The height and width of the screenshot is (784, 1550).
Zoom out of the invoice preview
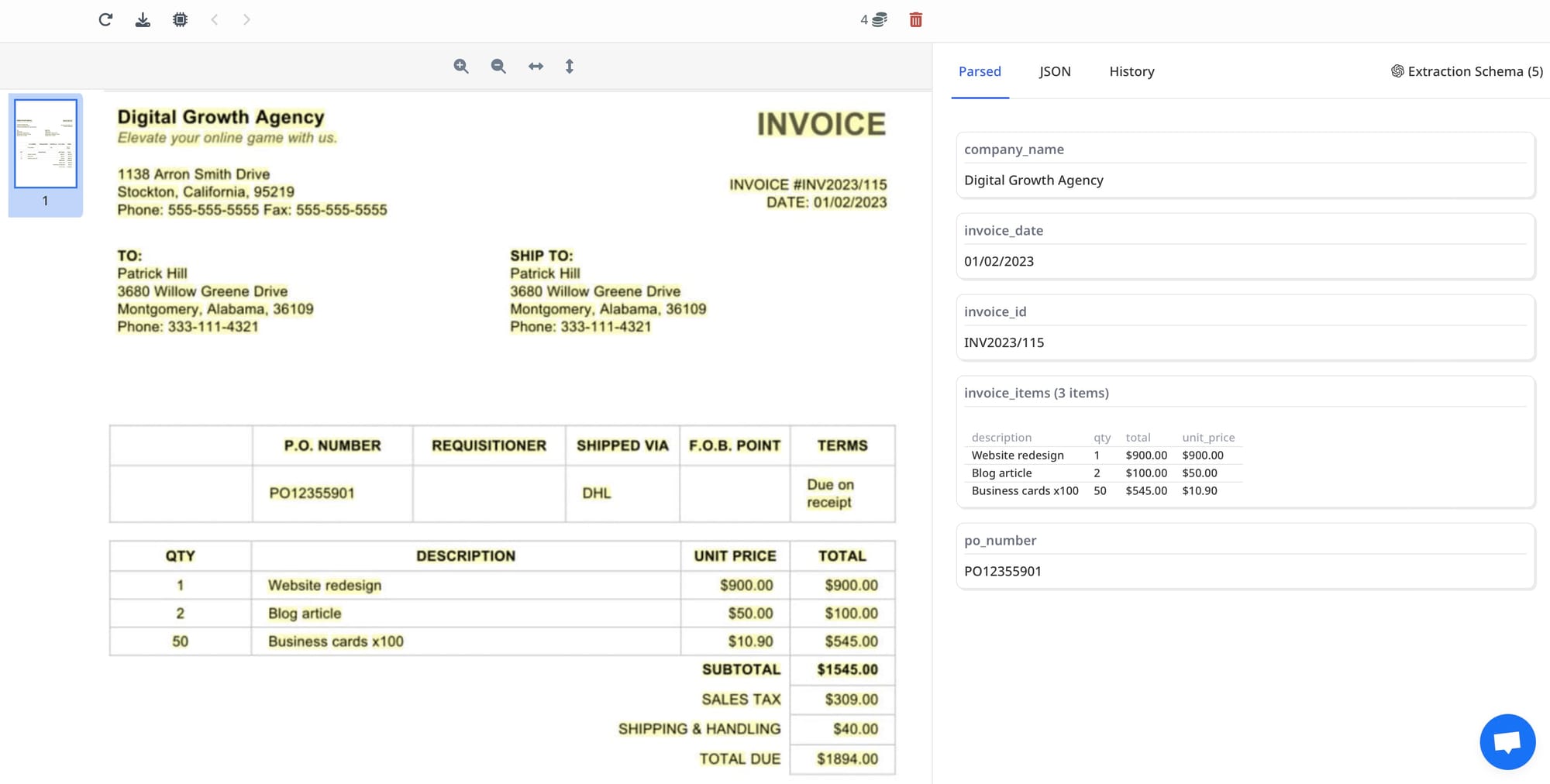click(498, 67)
